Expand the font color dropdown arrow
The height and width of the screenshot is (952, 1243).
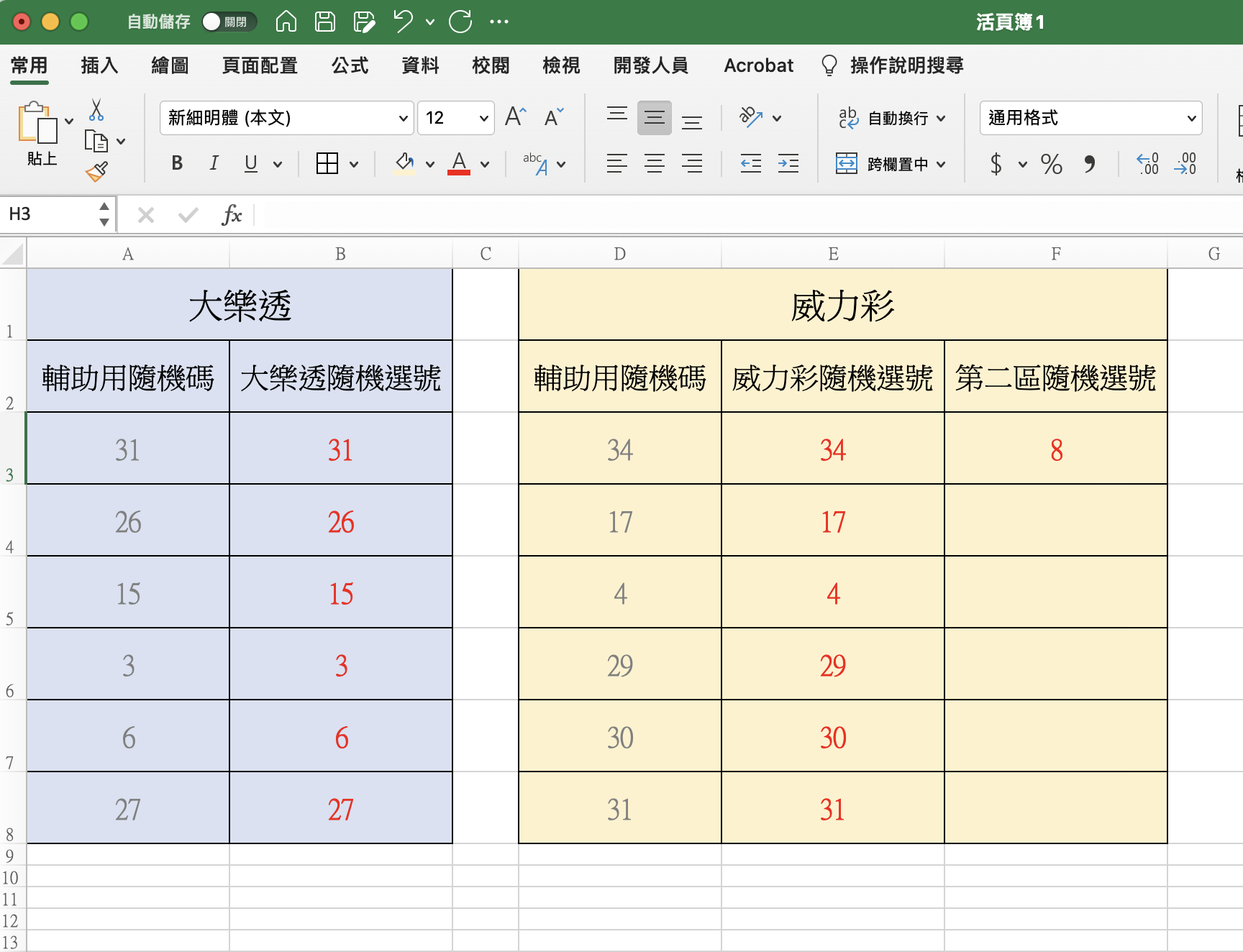coord(485,164)
